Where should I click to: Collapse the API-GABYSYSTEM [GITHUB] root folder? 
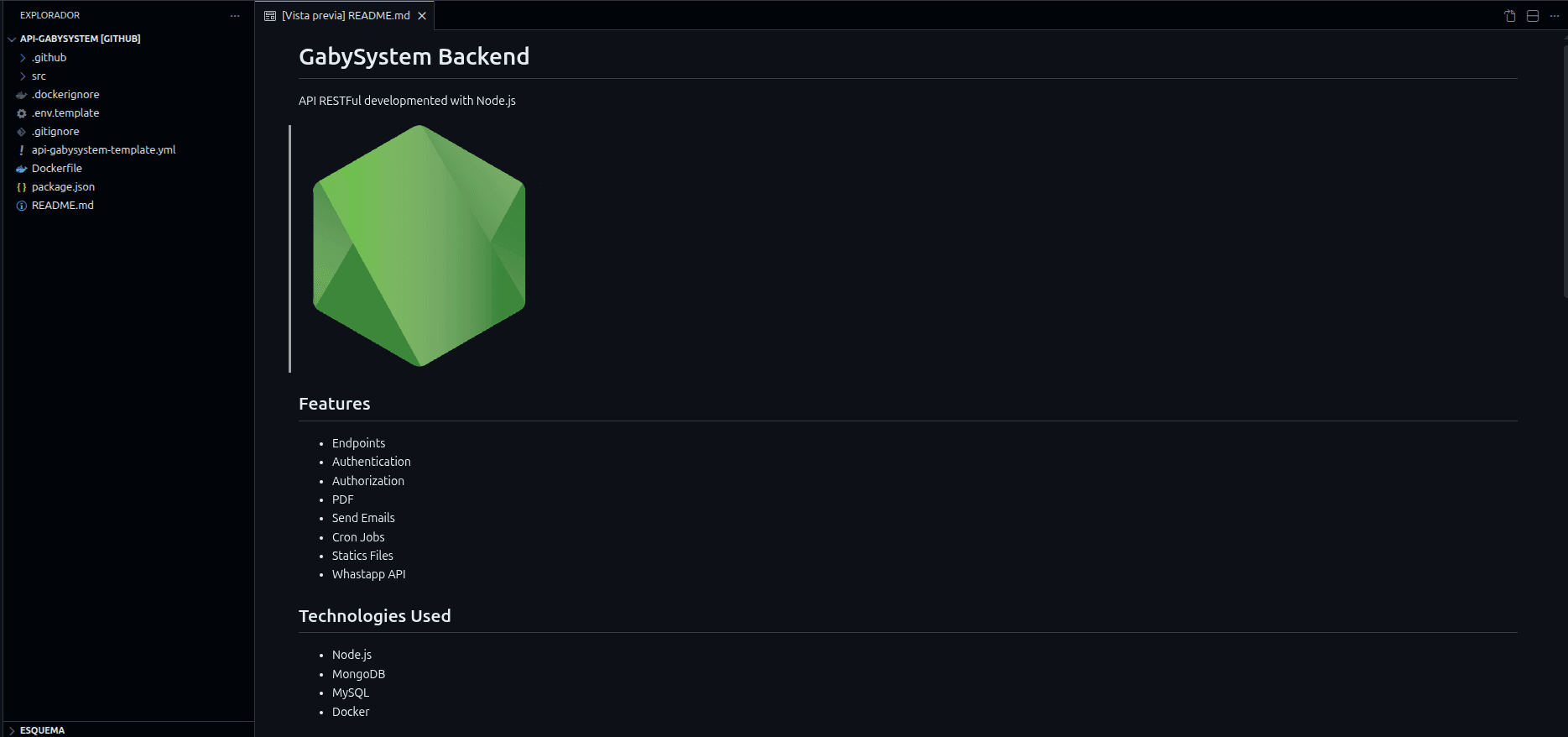click(x=11, y=39)
